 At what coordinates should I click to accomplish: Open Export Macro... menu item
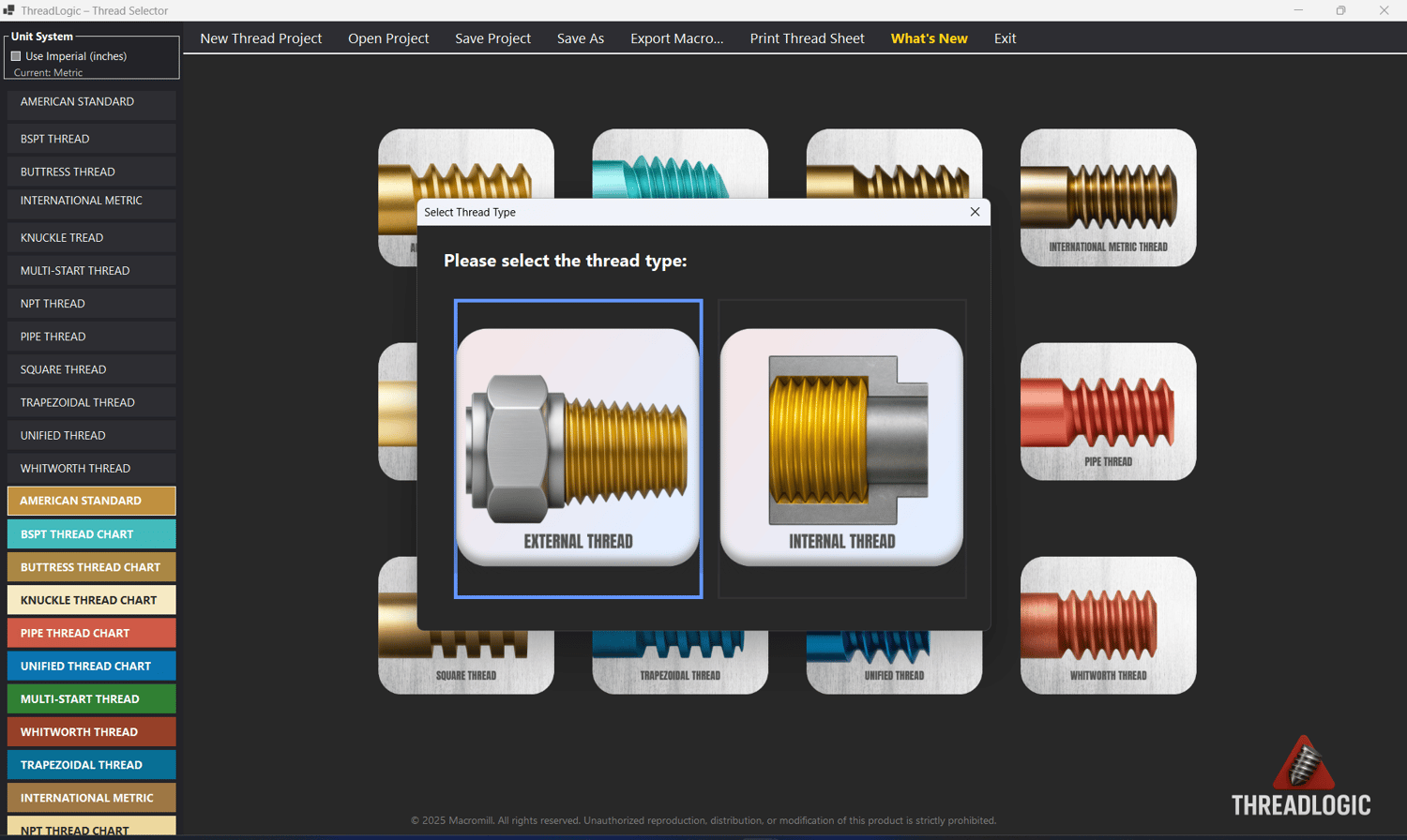tap(677, 38)
